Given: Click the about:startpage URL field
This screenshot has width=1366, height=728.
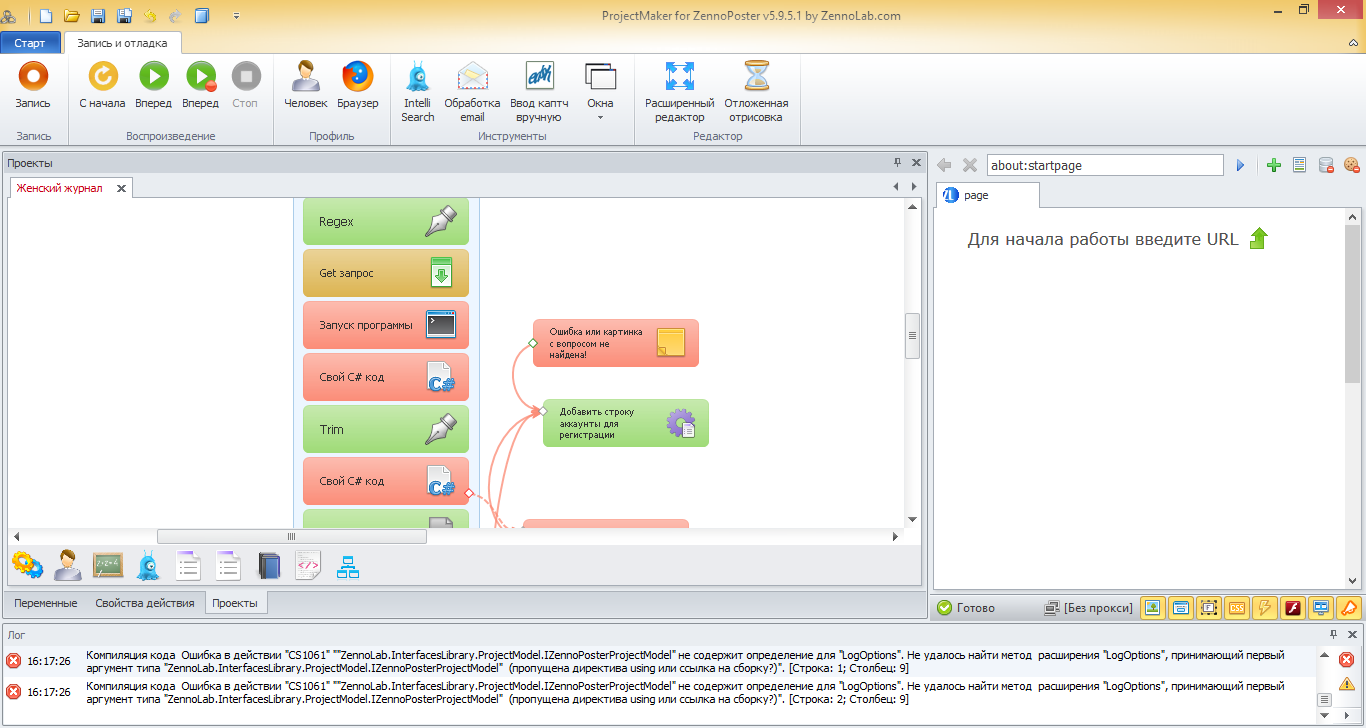Looking at the screenshot, I should pyautogui.click(x=1104, y=165).
